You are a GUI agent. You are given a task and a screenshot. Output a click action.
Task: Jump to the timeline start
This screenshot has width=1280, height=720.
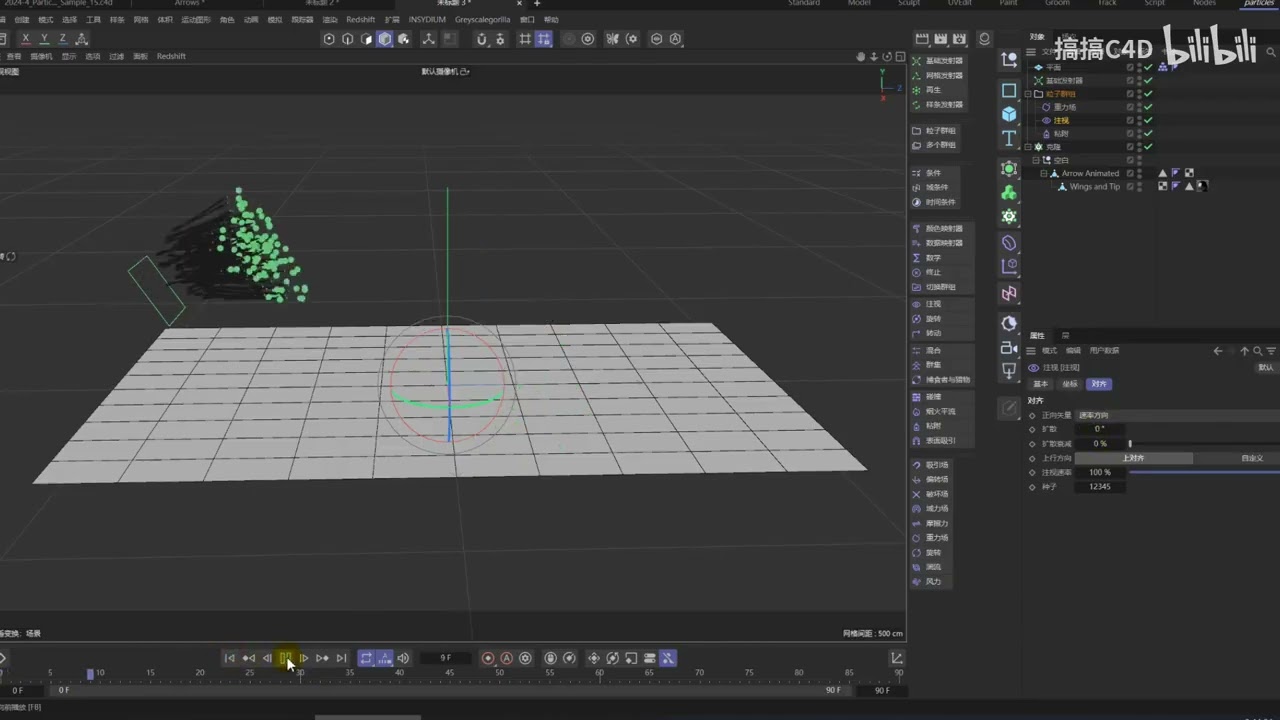point(229,658)
